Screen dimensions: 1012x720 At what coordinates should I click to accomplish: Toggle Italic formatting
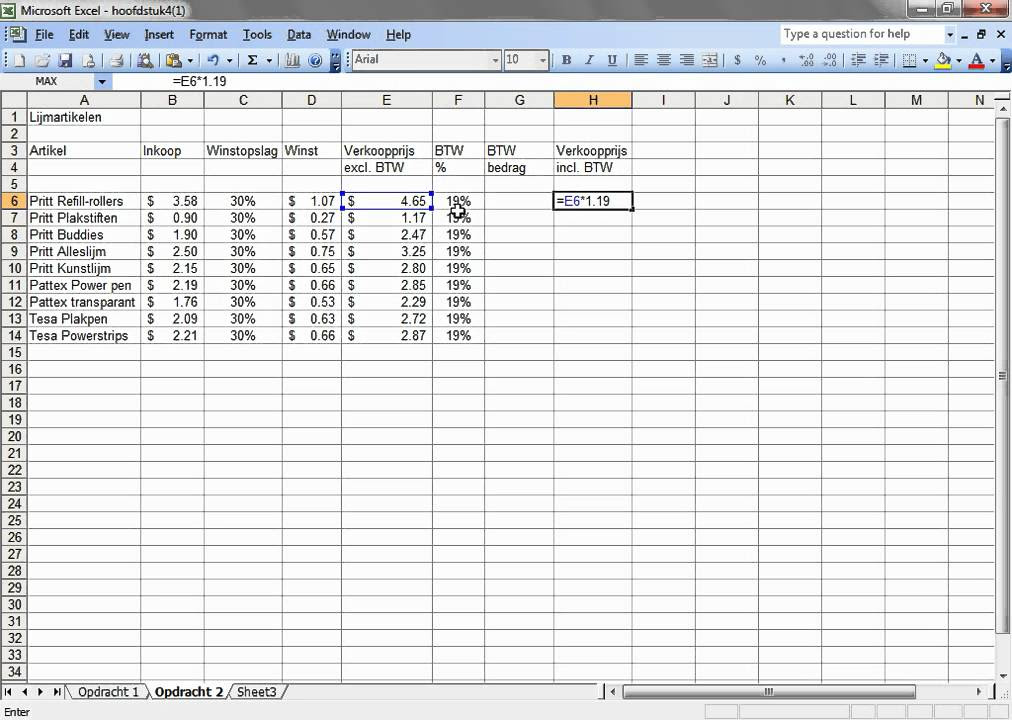pos(589,60)
